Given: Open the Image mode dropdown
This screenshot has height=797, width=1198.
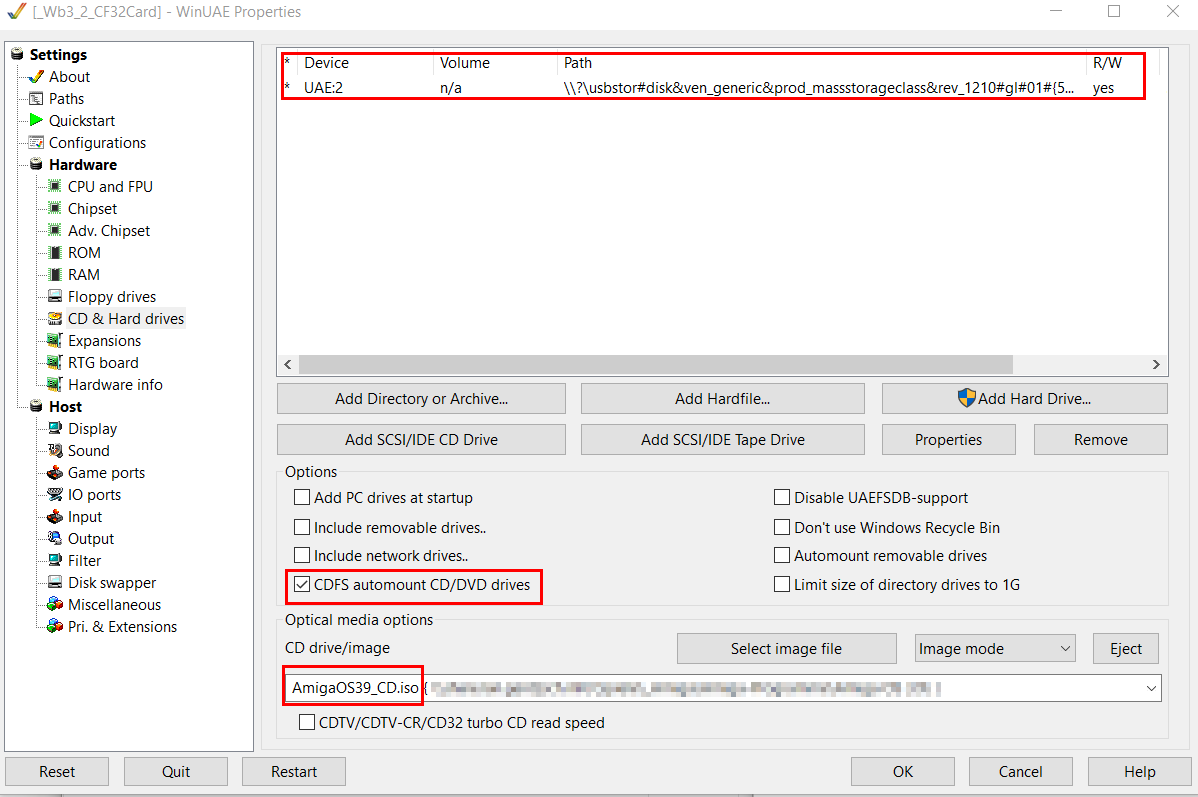Looking at the screenshot, I should pos(994,649).
